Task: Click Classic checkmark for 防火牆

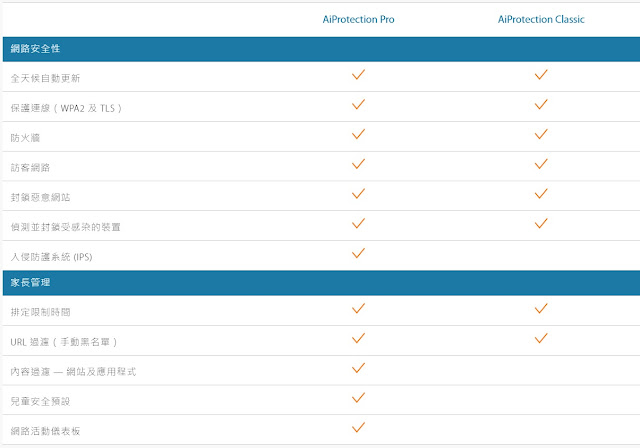Action: click(541, 134)
